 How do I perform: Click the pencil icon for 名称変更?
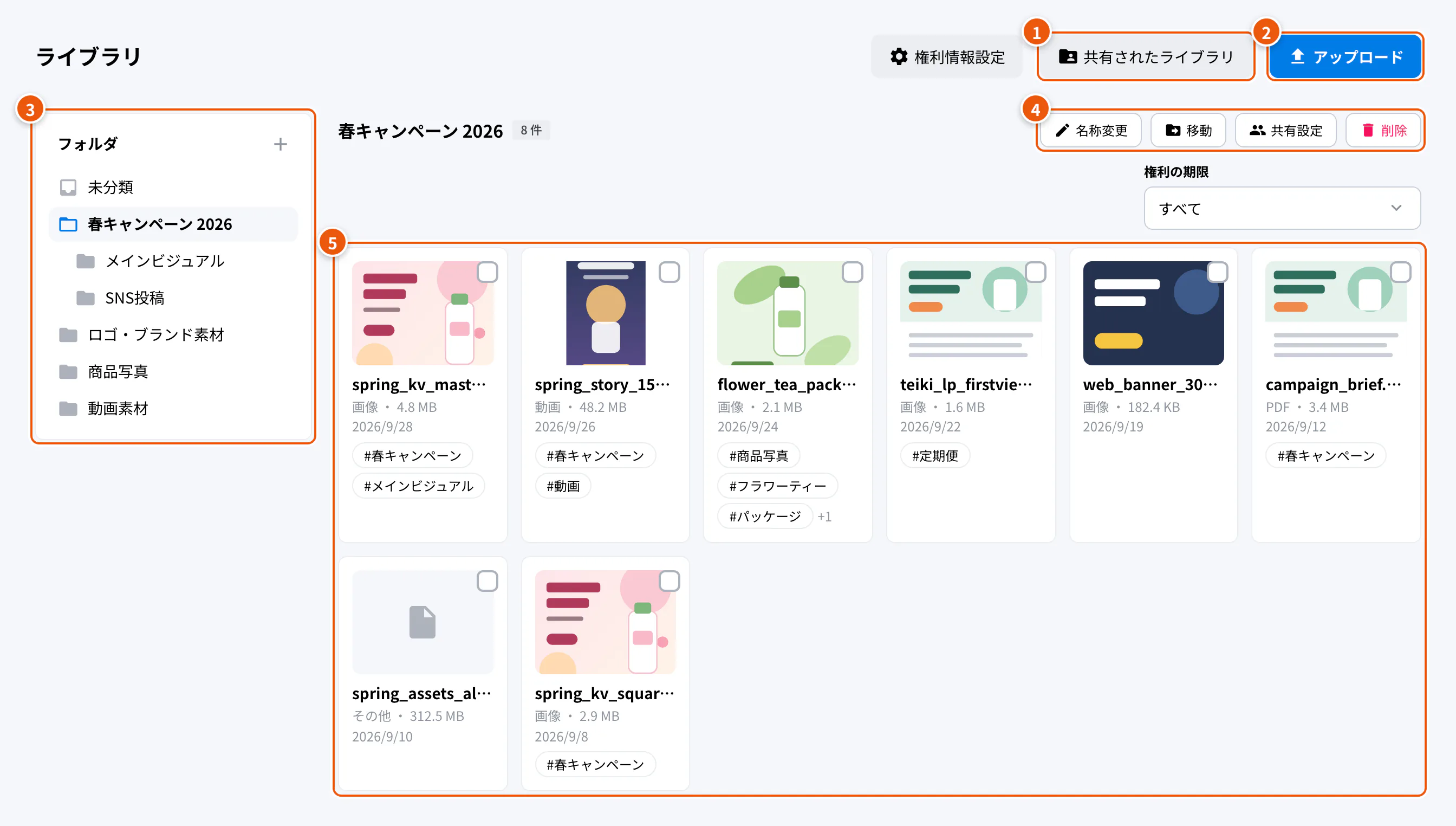click(x=1062, y=131)
